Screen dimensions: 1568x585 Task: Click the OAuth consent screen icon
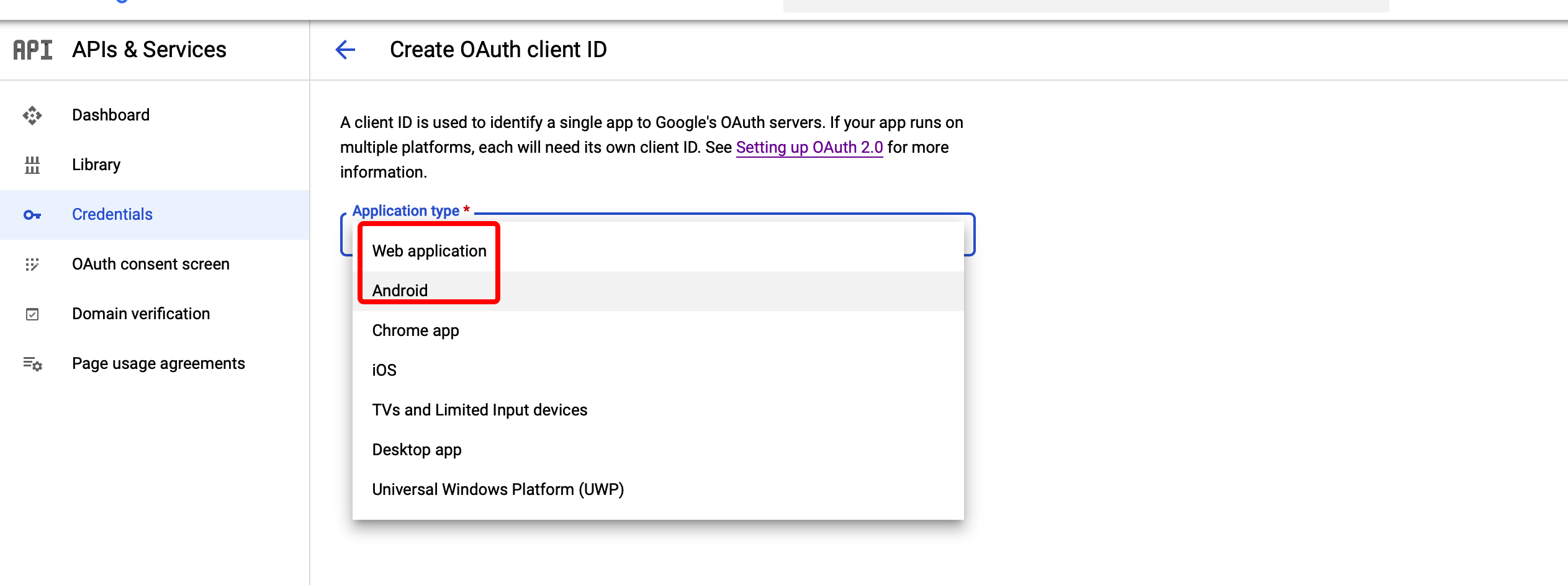pyautogui.click(x=32, y=264)
